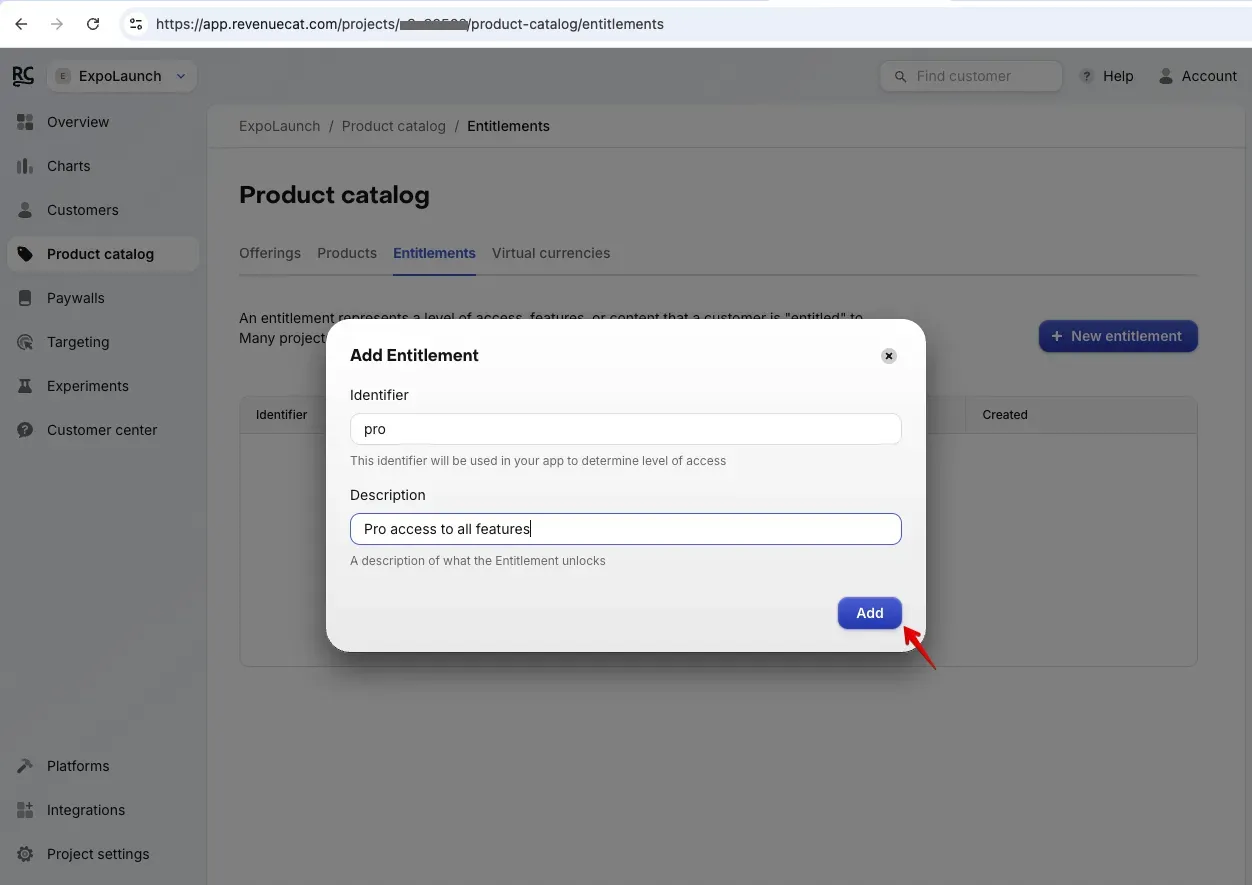Click the Add Entitlement dialog title
This screenshot has width=1252, height=885.
pos(414,355)
